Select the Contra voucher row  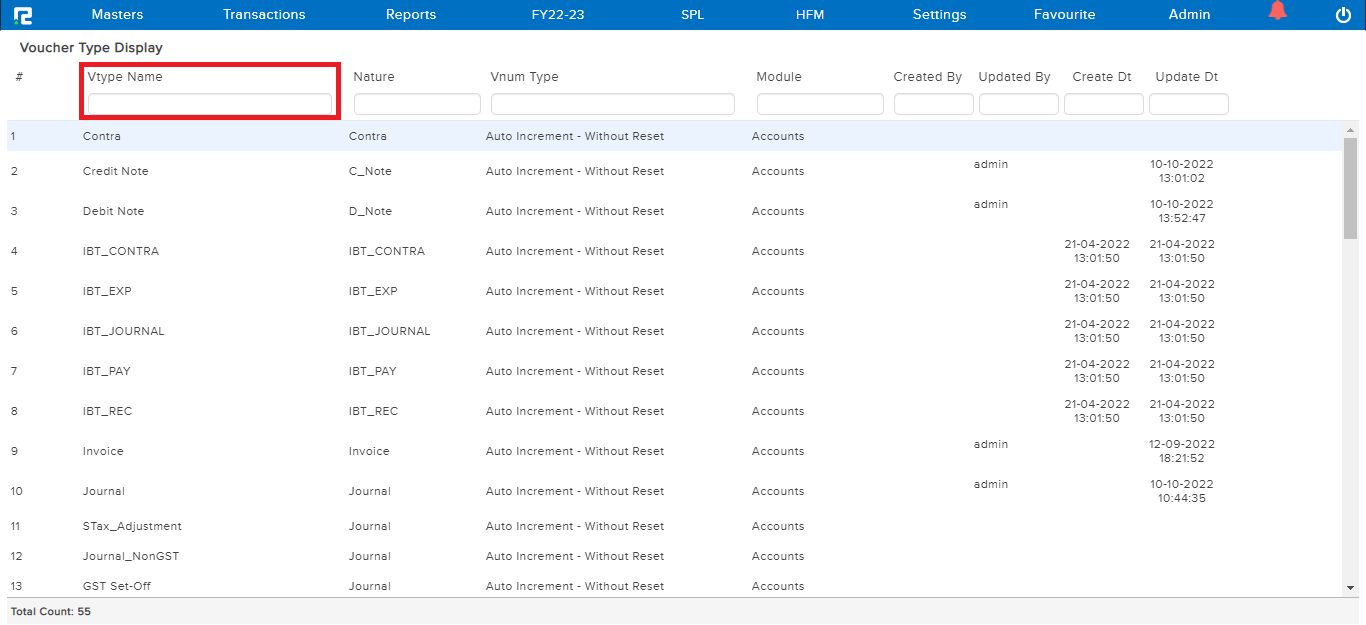400,136
